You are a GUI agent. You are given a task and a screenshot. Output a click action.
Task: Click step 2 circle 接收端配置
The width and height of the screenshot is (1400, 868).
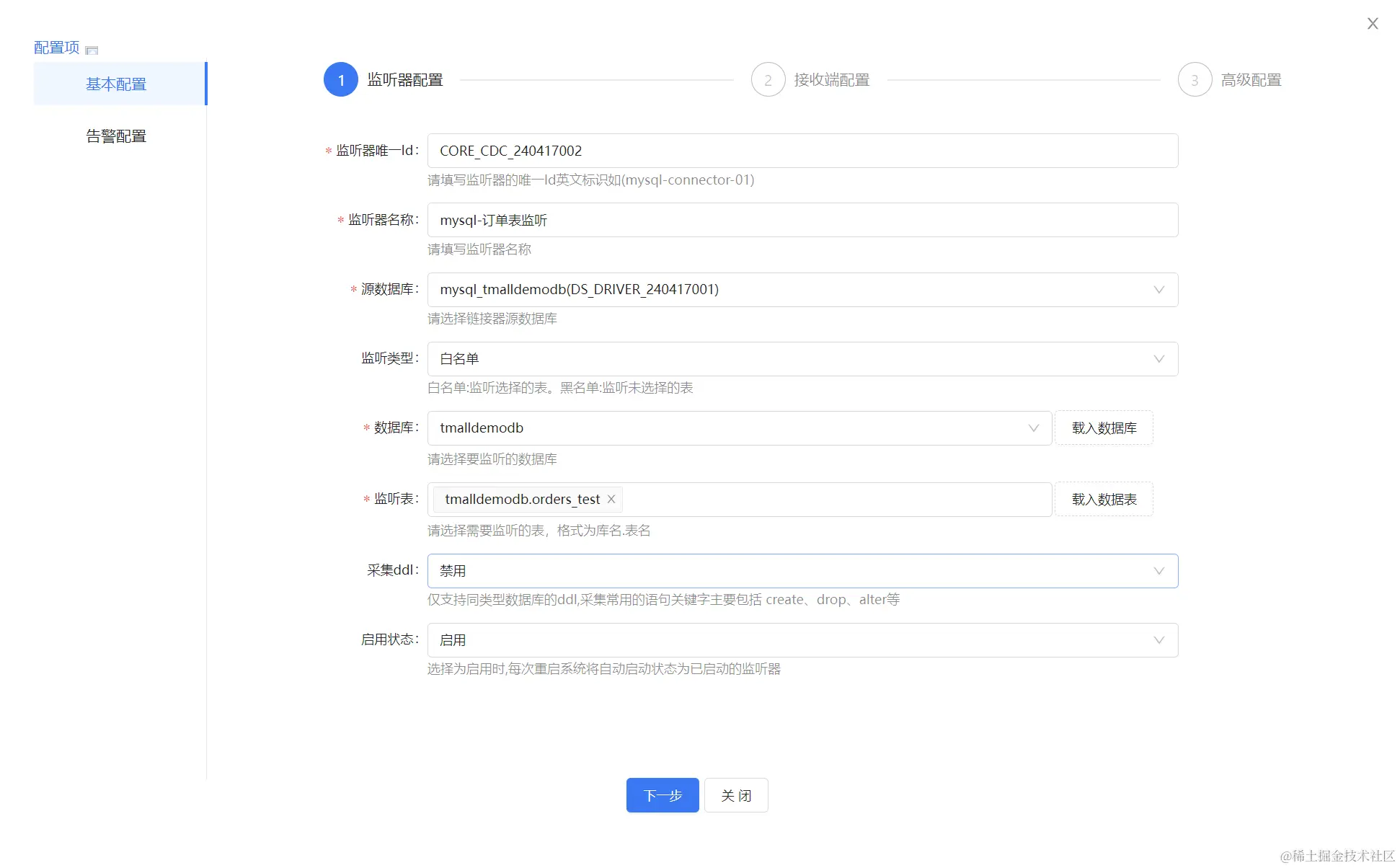tap(768, 80)
